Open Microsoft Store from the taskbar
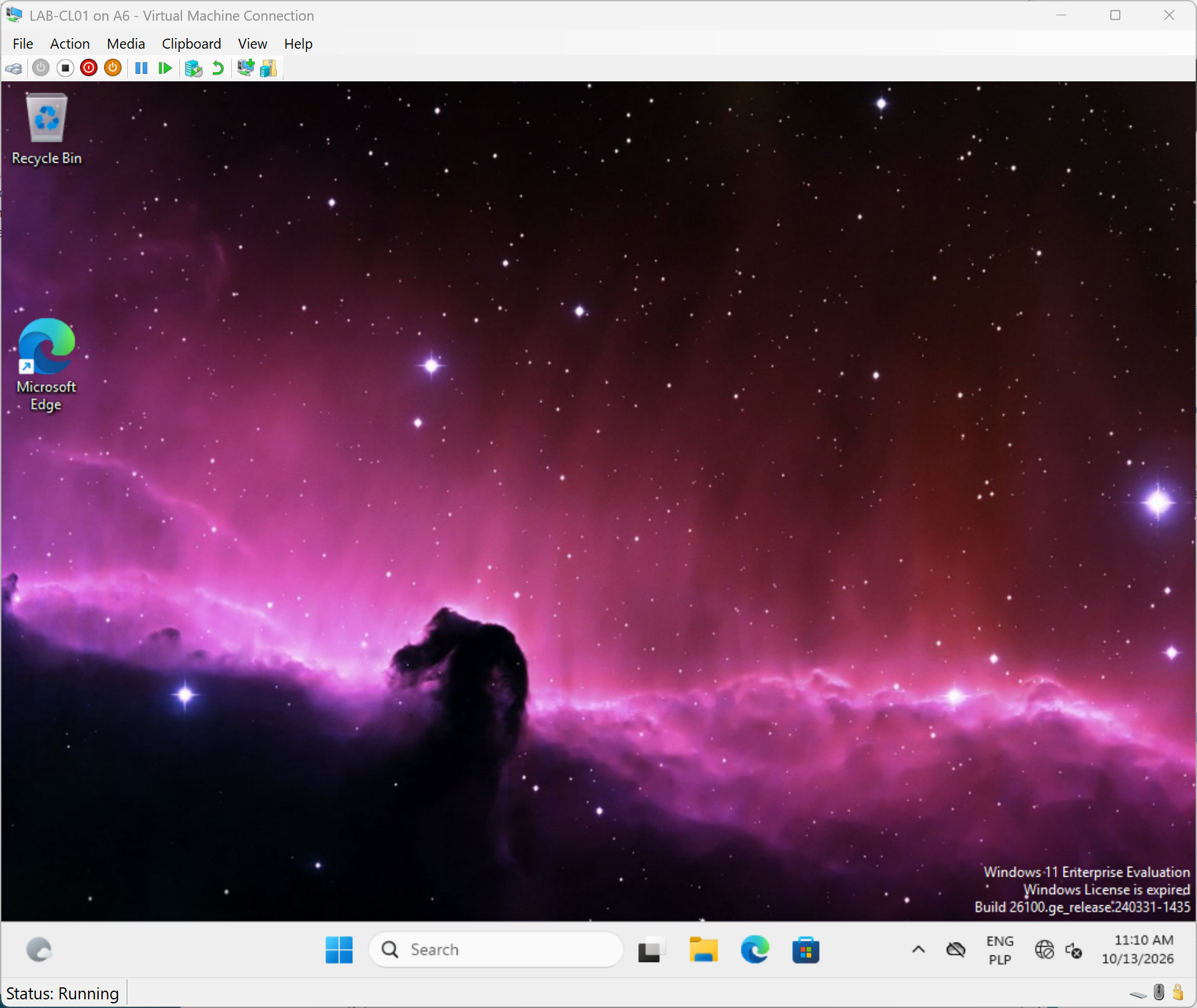 coord(806,949)
